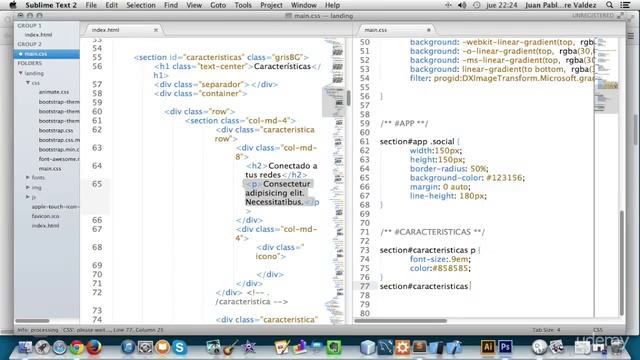Open the Help menu

[x=332, y=5]
